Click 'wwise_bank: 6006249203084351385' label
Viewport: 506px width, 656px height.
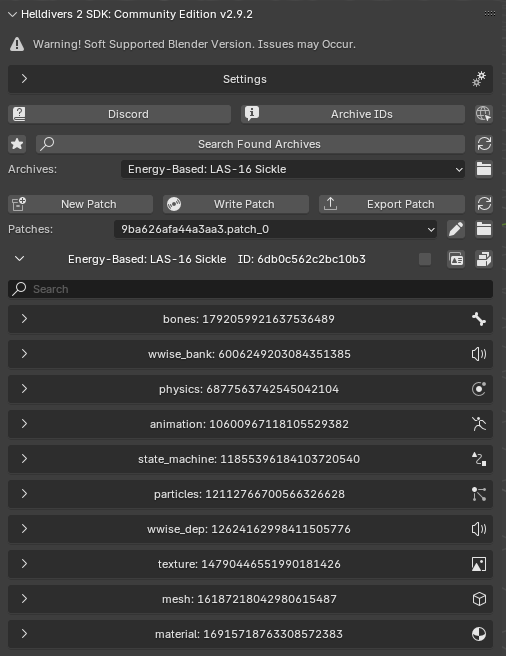(249, 354)
